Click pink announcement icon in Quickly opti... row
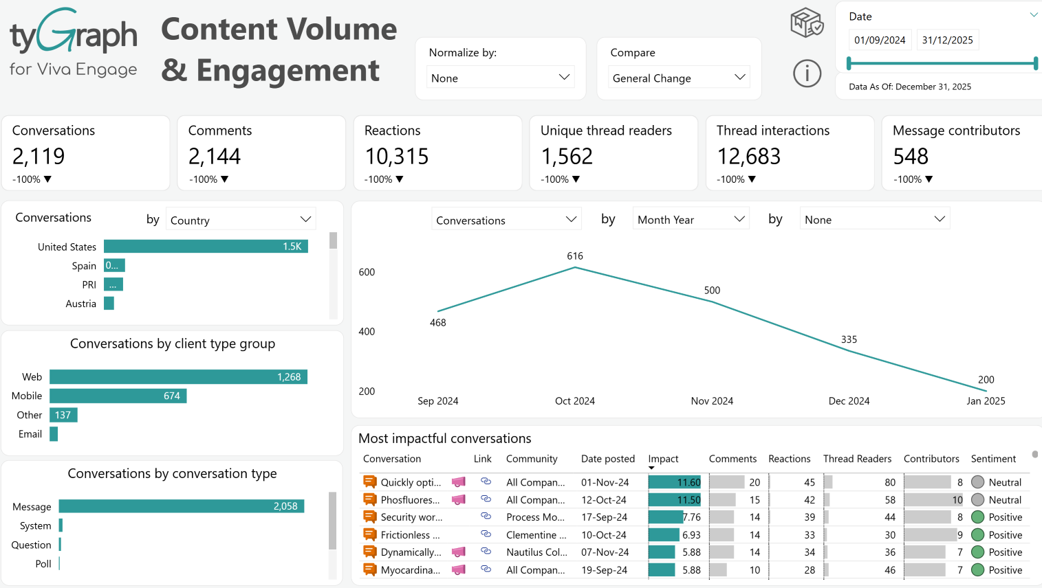This screenshot has height=588, width=1042. point(459,482)
